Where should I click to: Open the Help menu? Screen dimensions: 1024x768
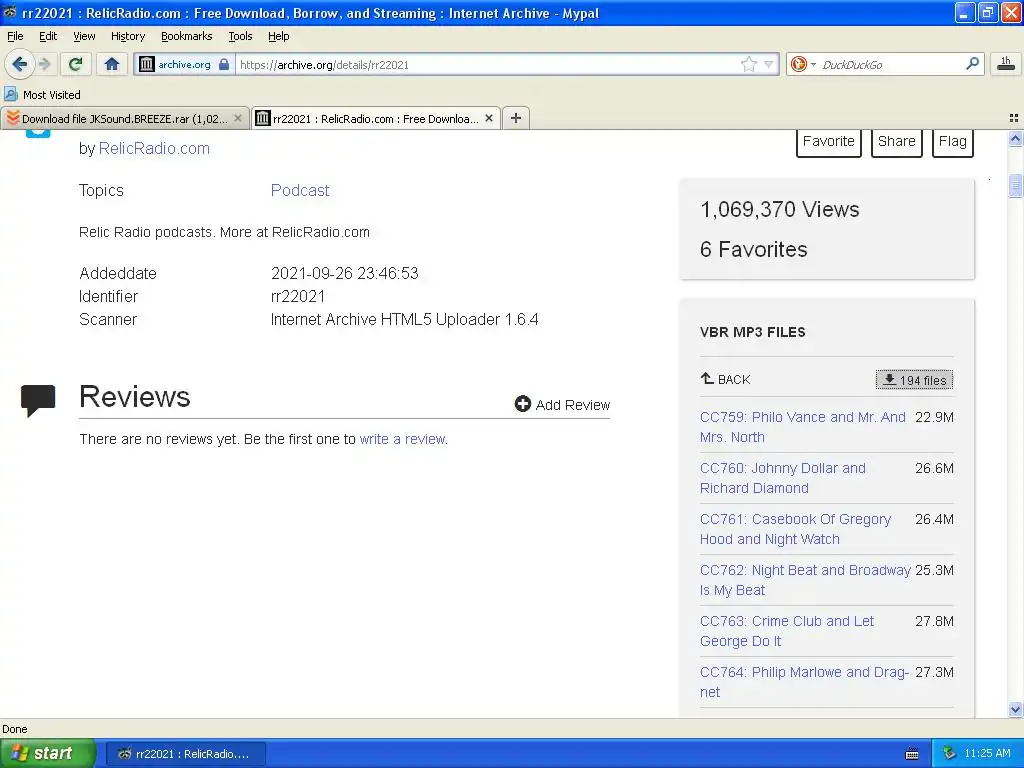[x=279, y=36]
